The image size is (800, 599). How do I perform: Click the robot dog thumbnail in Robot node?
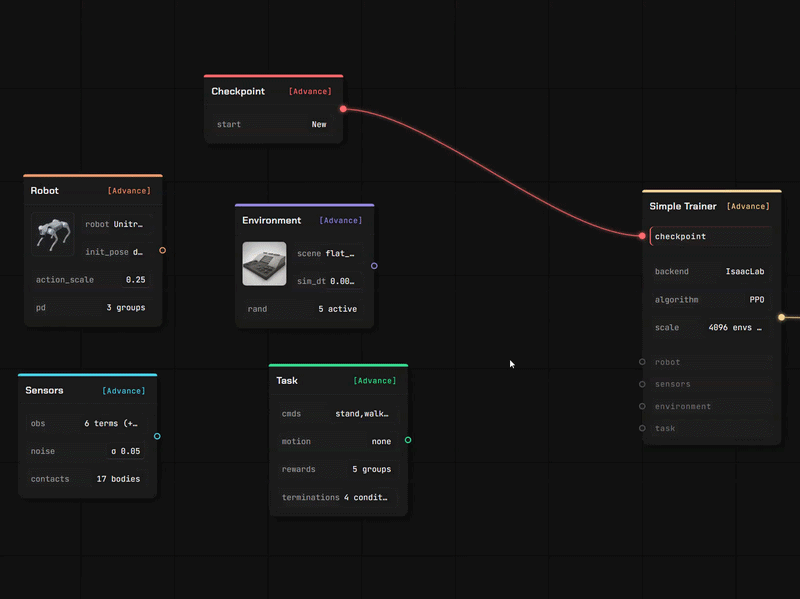click(53, 234)
